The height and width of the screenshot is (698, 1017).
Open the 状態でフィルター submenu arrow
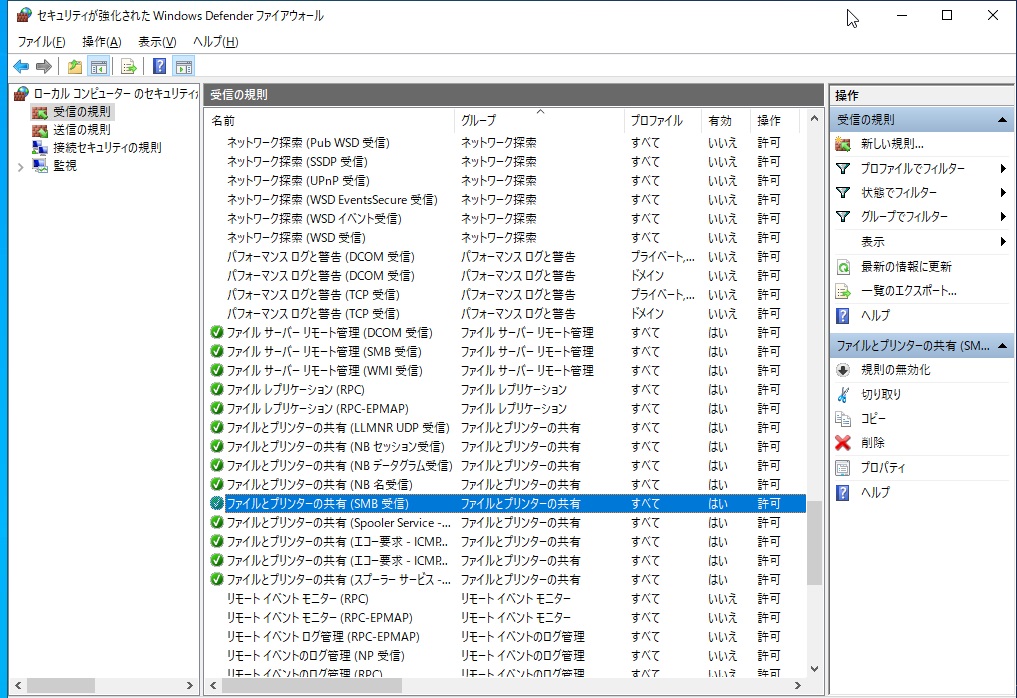click(x=1003, y=193)
